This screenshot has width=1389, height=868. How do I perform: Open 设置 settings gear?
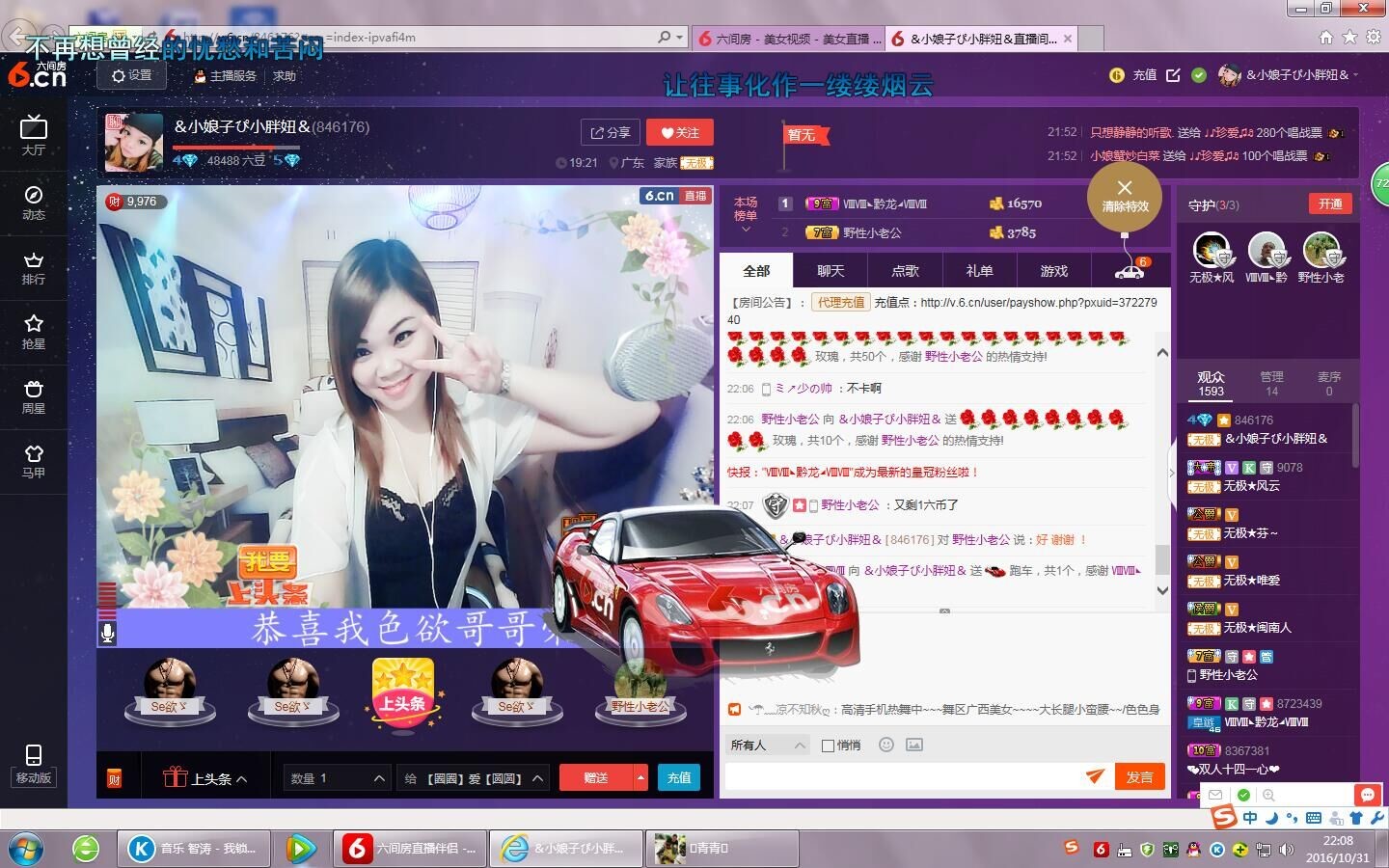[x=131, y=75]
